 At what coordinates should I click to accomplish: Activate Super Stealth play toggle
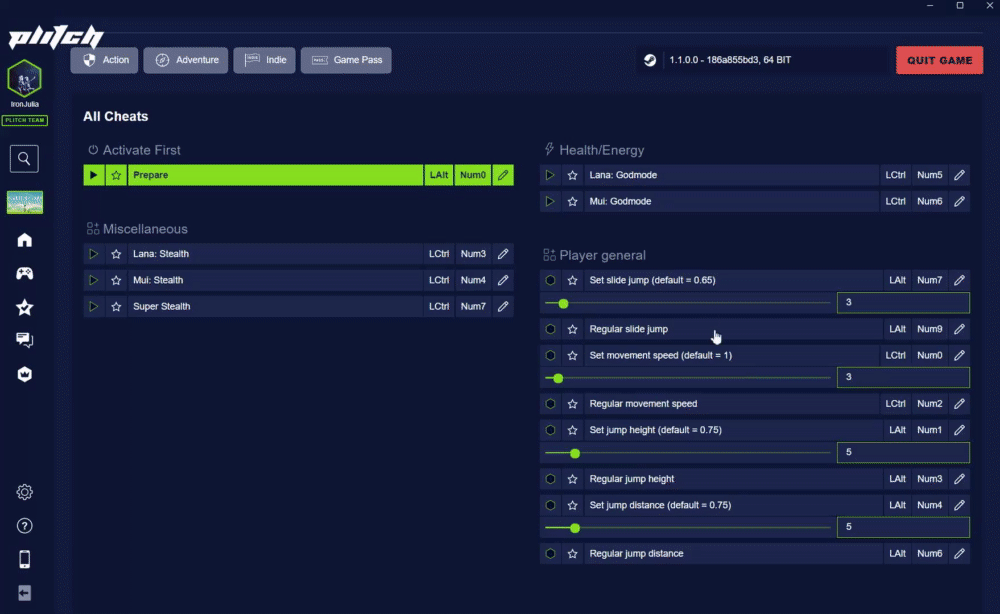pos(93,306)
